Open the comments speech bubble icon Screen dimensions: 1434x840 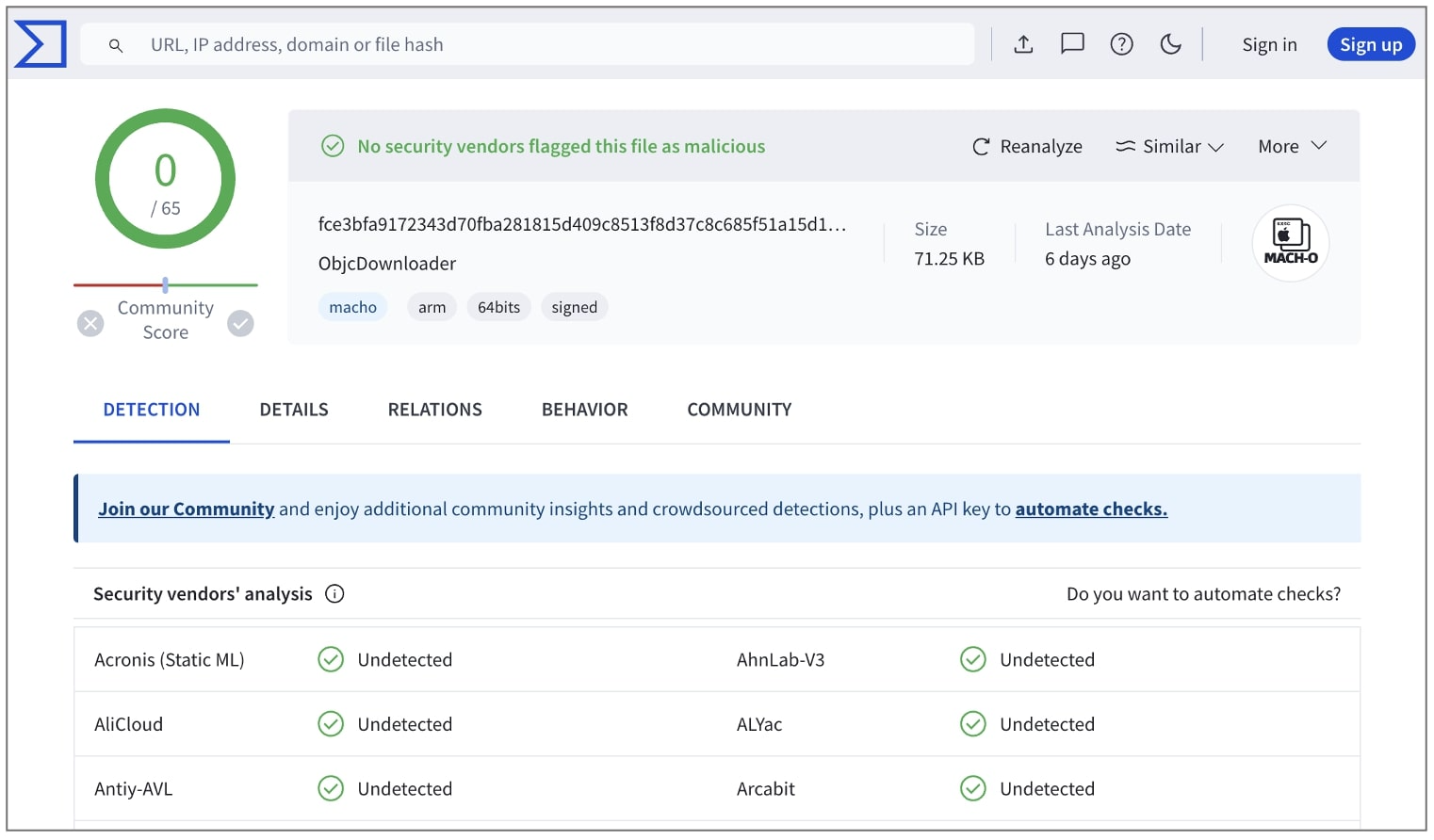[x=1072, y=44]
